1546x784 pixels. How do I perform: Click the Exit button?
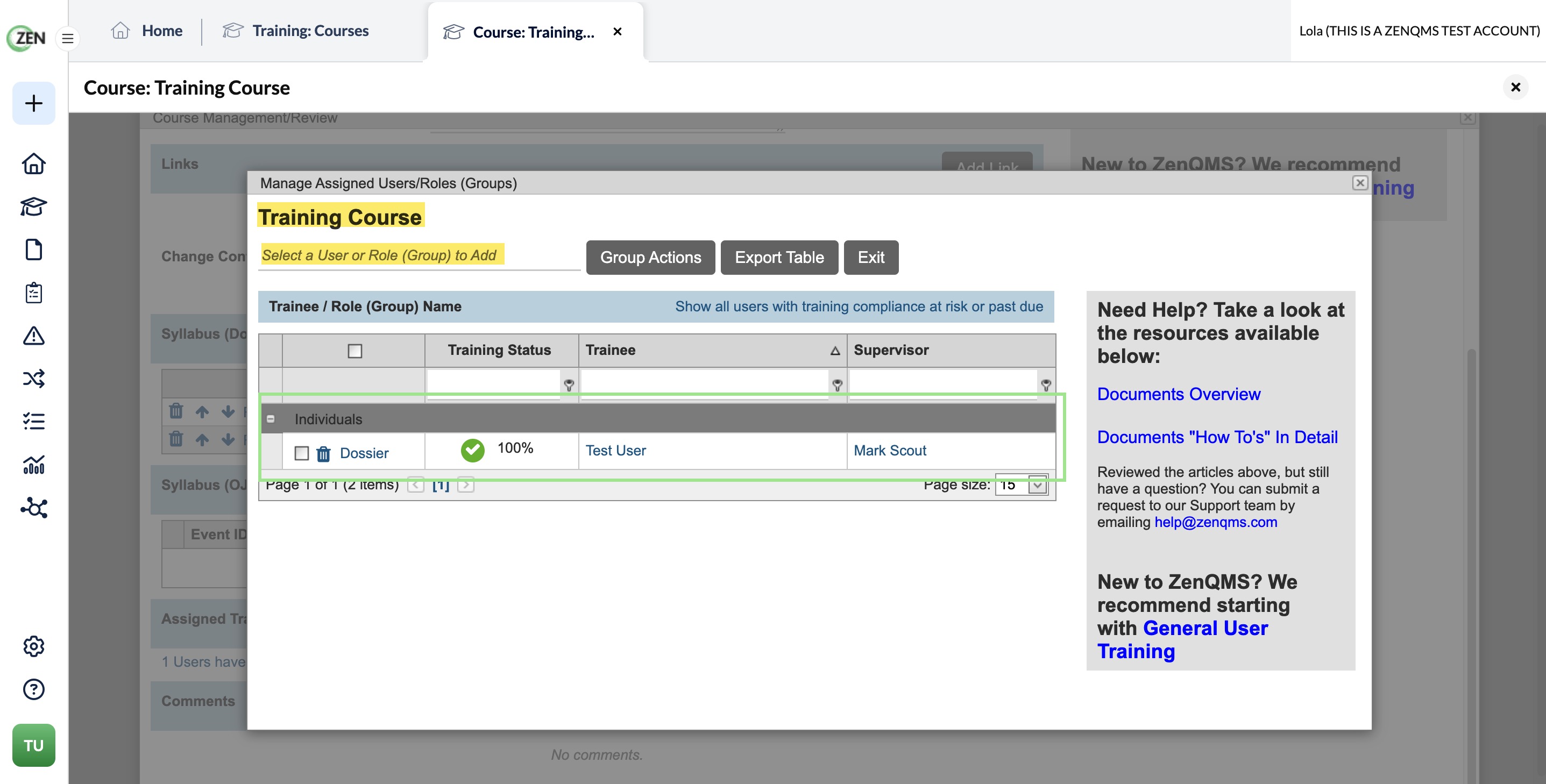[x=871, y=258]
